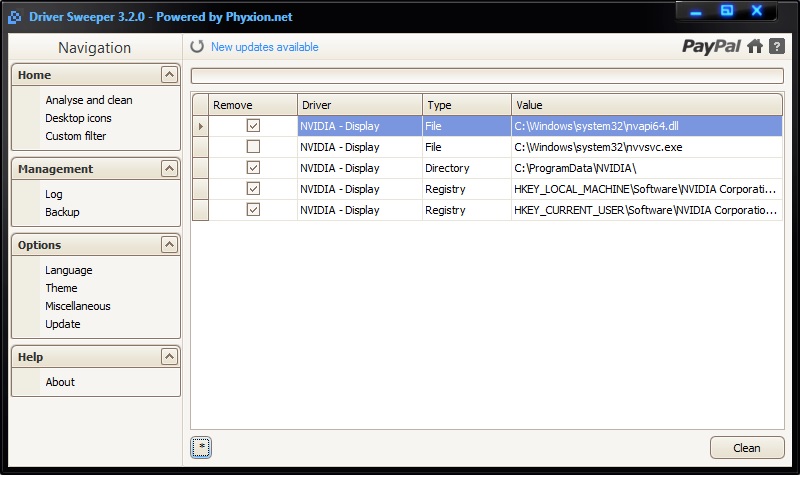Select row header of ProgramData NVIDIA row

[x=200, y=168]
